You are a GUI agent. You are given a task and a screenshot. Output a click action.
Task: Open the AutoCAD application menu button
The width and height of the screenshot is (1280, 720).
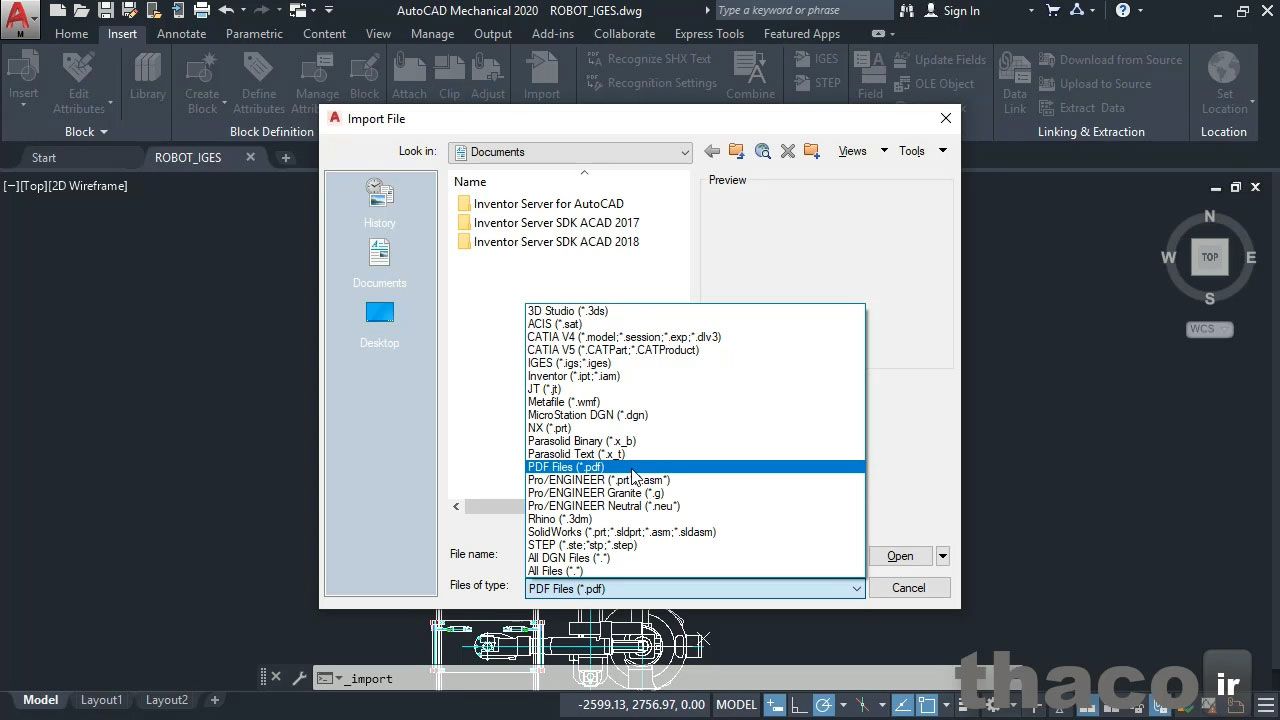[19, 18]
